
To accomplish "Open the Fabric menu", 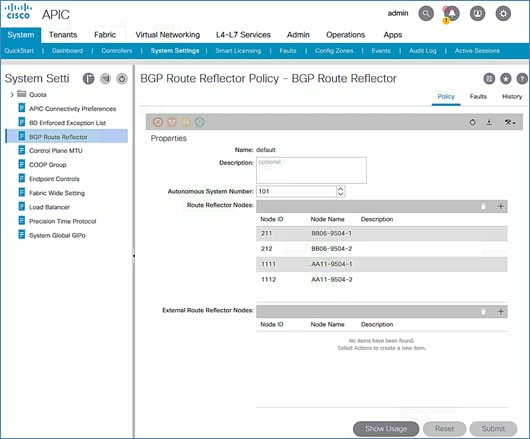I will 105,35.
